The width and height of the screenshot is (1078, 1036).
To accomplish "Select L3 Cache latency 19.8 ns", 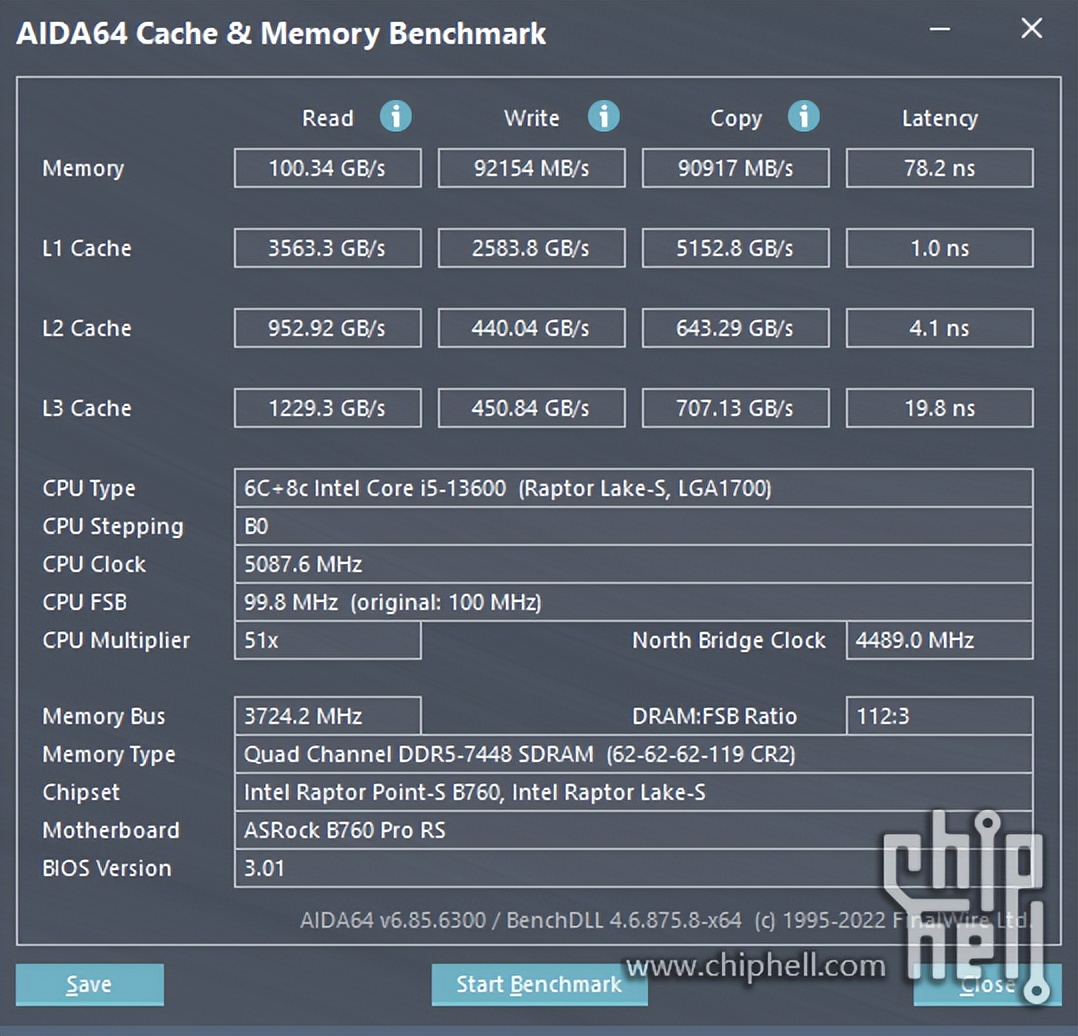I will coord(939,408).
